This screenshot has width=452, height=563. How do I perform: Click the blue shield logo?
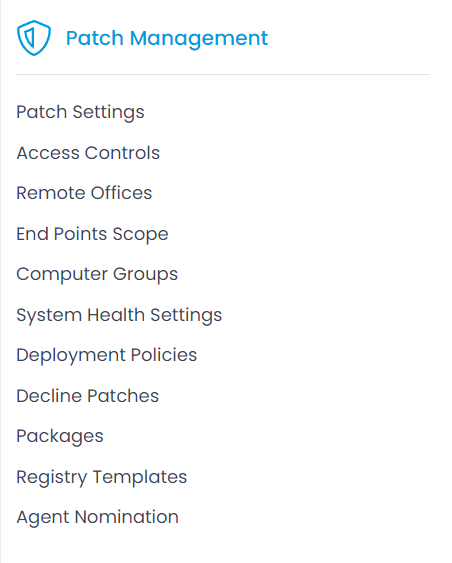tap(34, 38)
